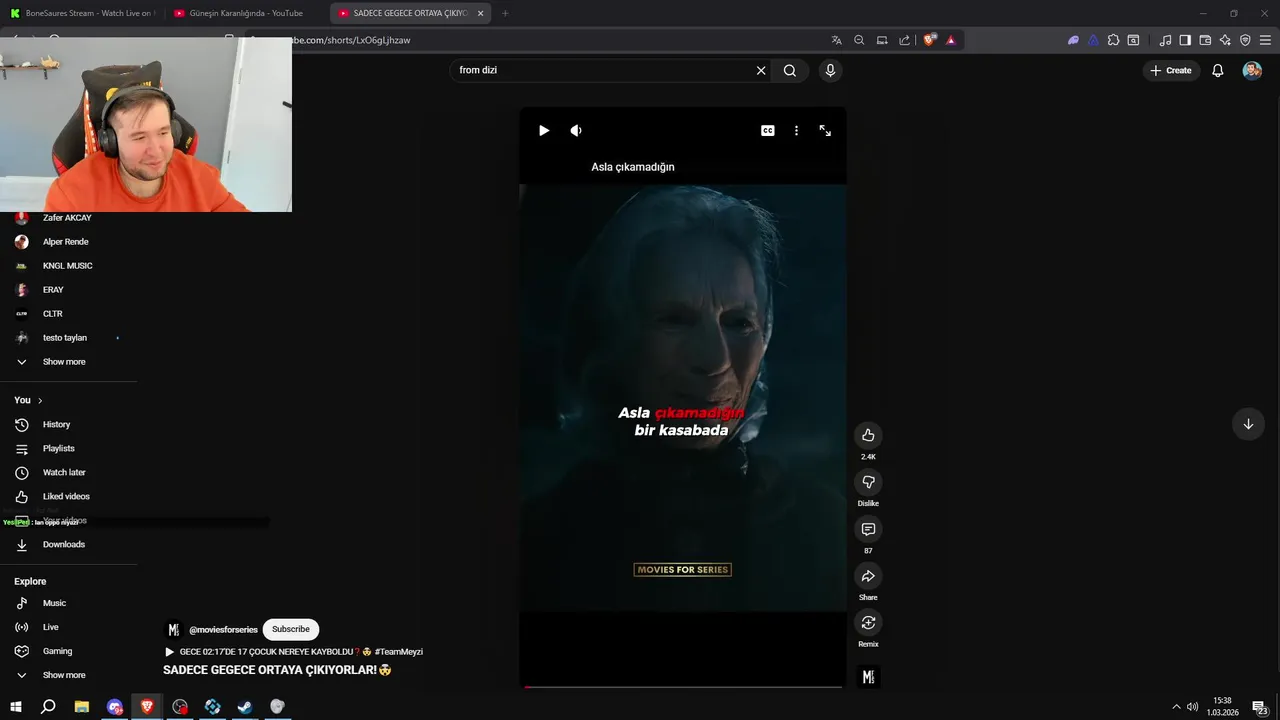Submit the YouTube search query

click(x=790, y=70)
